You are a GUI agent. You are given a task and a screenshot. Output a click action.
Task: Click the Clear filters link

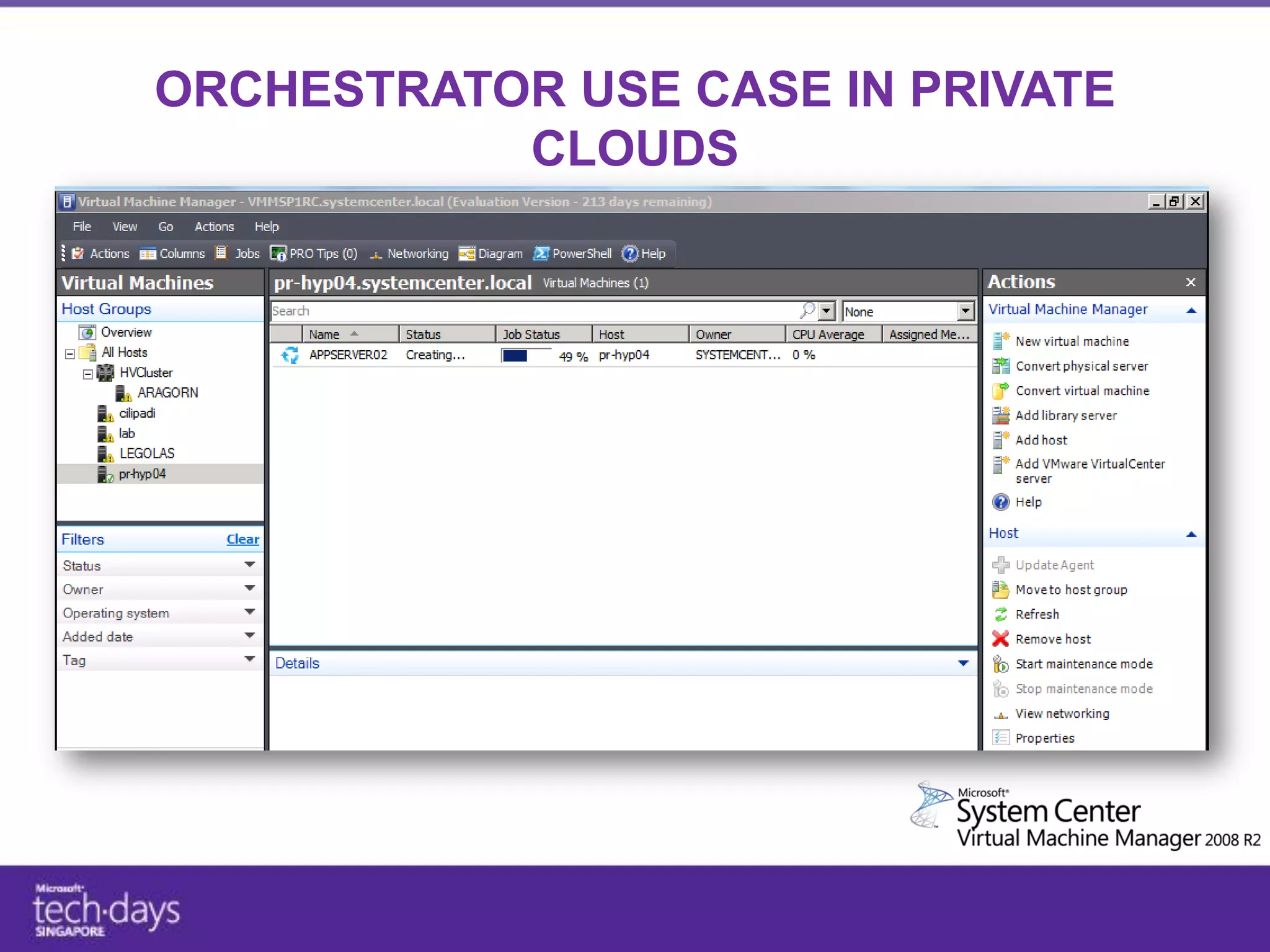pyautogui.click(x=242, y=539)
